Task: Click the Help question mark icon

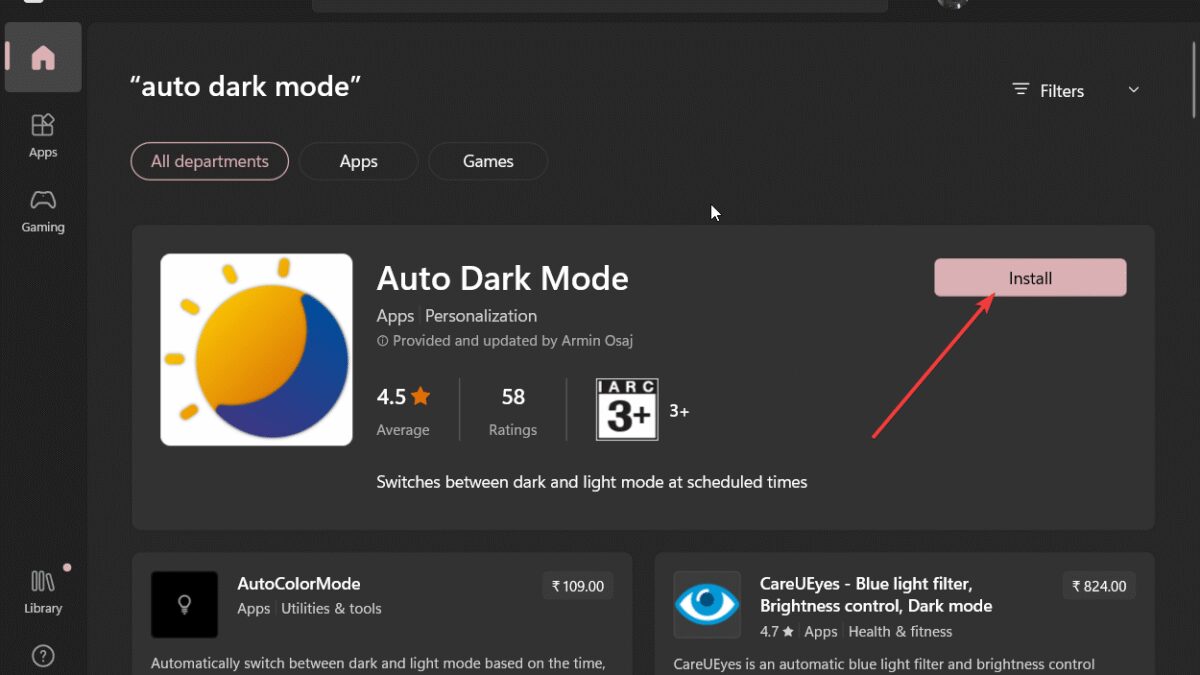Action: pyautogui.click(x=43, y=656)
